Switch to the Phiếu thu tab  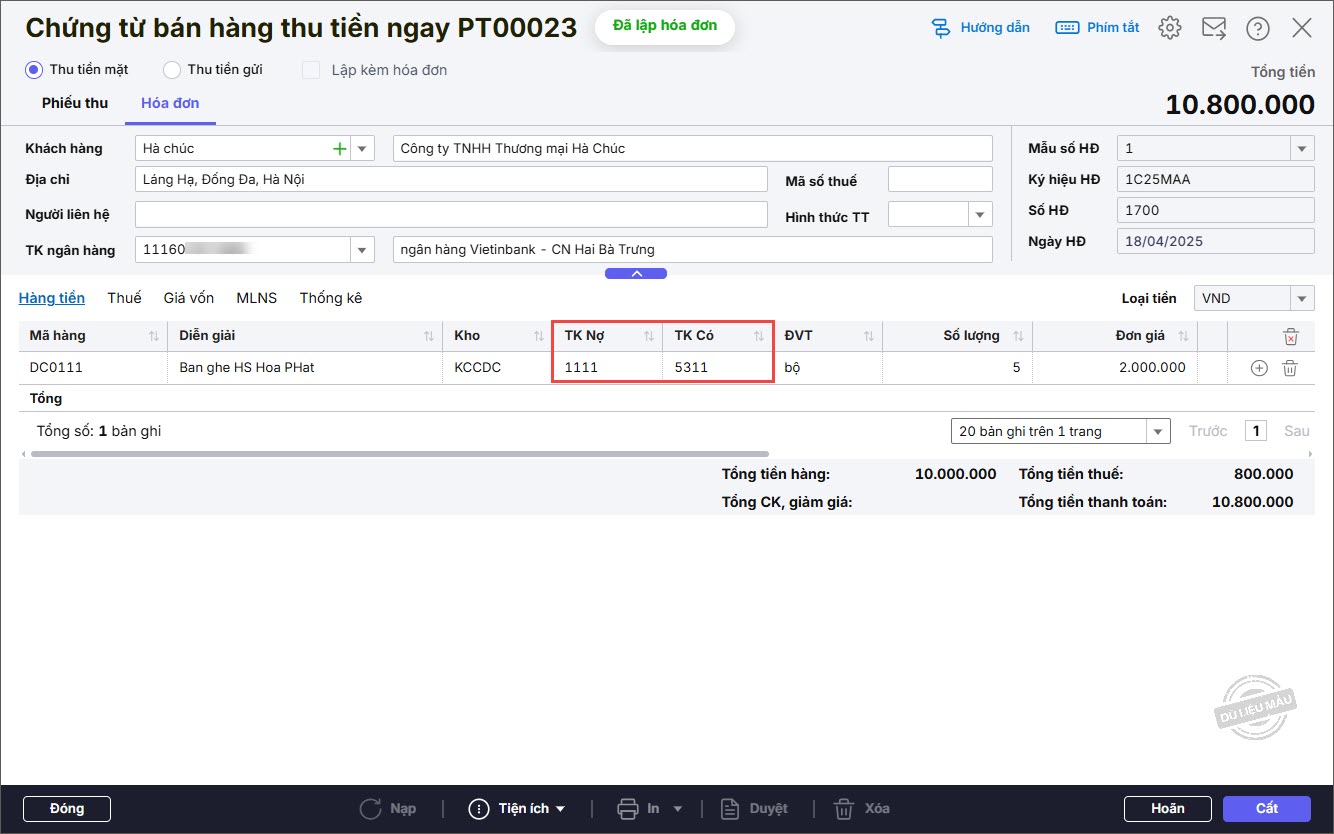tap(75, 103)
